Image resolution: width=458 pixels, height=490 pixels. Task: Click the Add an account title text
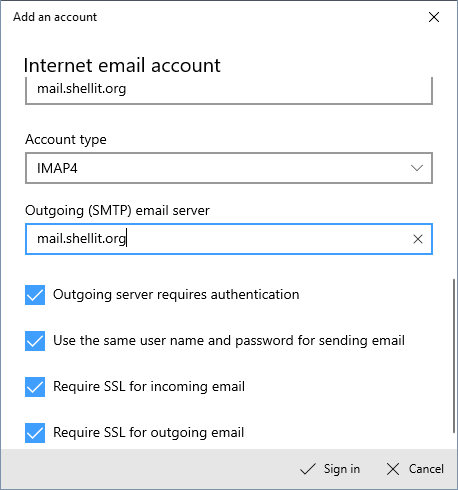(55, 17)
